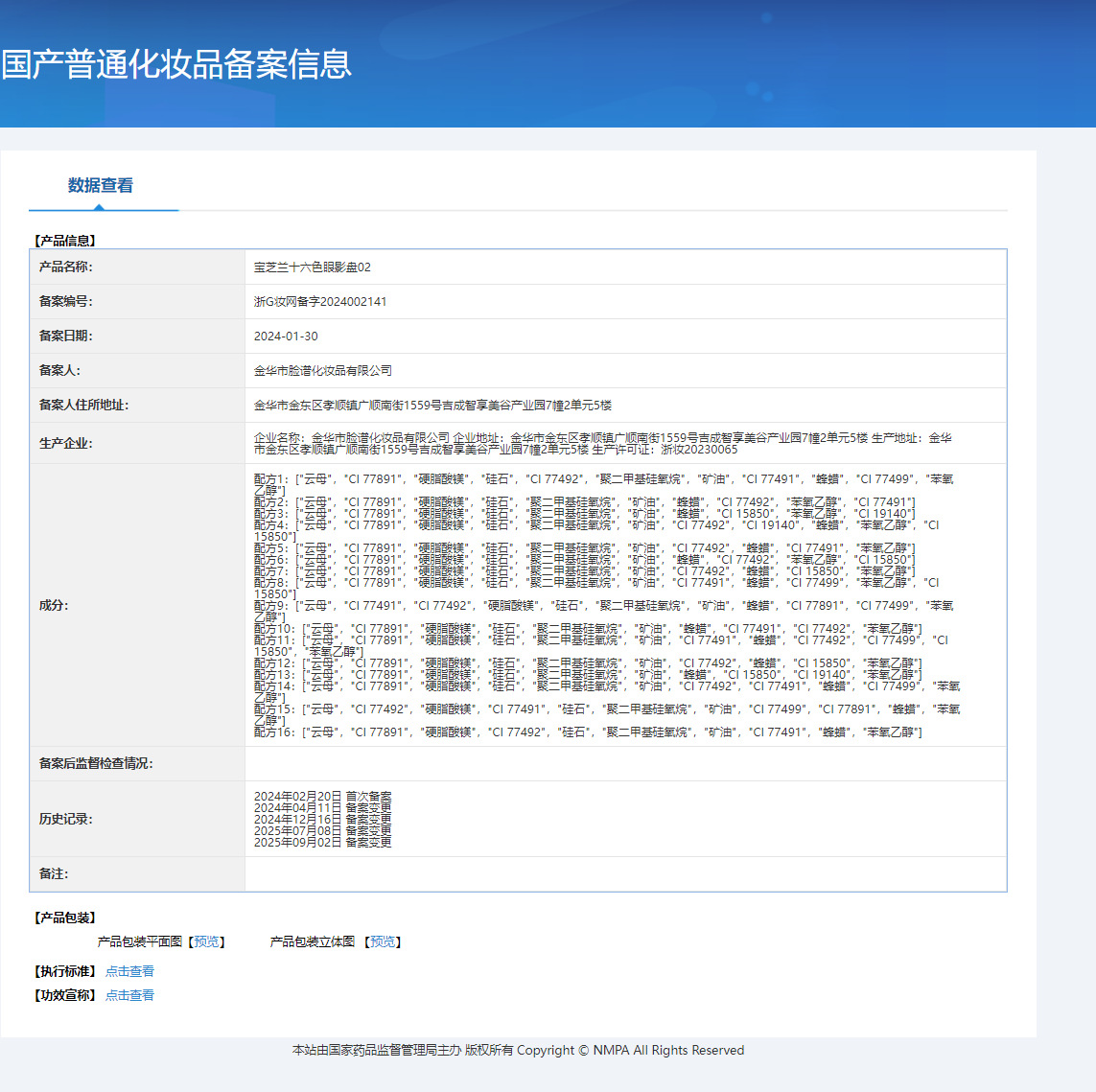This screenshot has width=1096, height=1092.
Task: Click the 备注 row label
Action: [54, 874]
